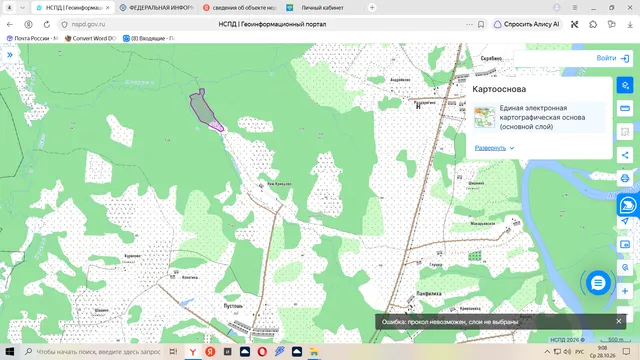Switch to сведения об объекте tab
The image size is (640, 360).
241,8
